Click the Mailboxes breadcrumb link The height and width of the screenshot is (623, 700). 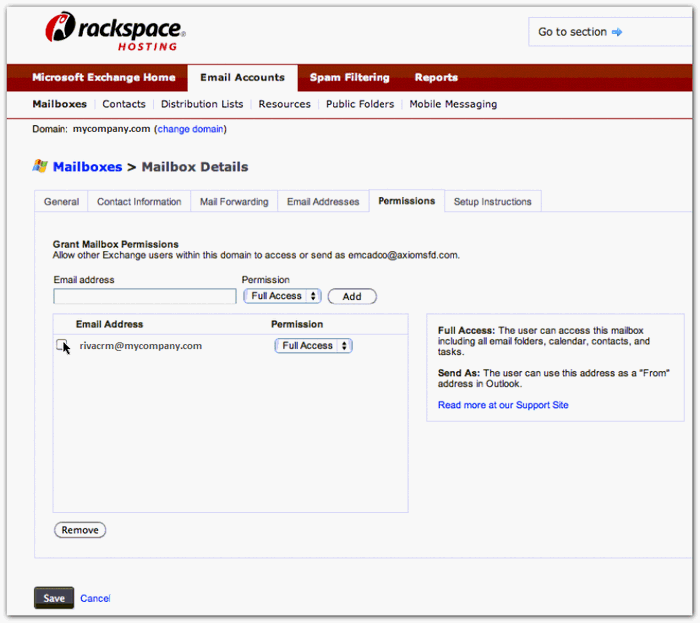pyautogui.click(x=87, y=166)
